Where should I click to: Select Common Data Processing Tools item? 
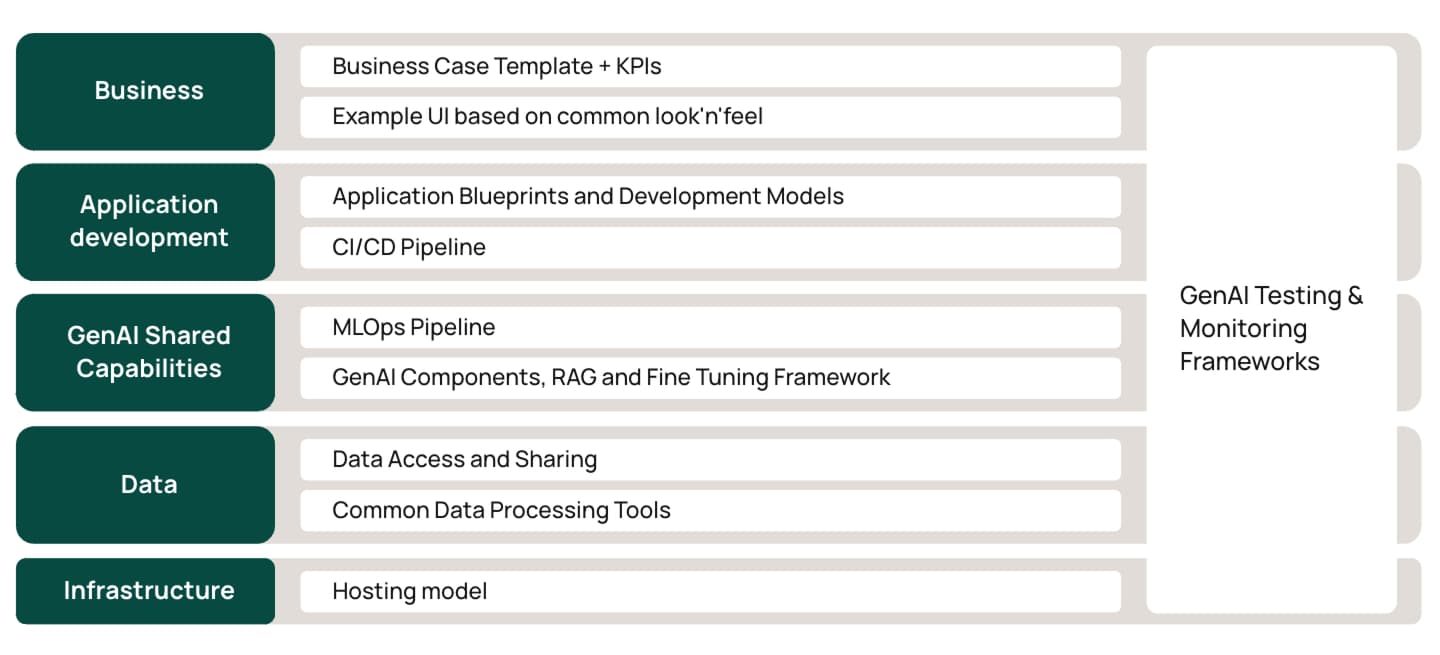pos(710,510)
